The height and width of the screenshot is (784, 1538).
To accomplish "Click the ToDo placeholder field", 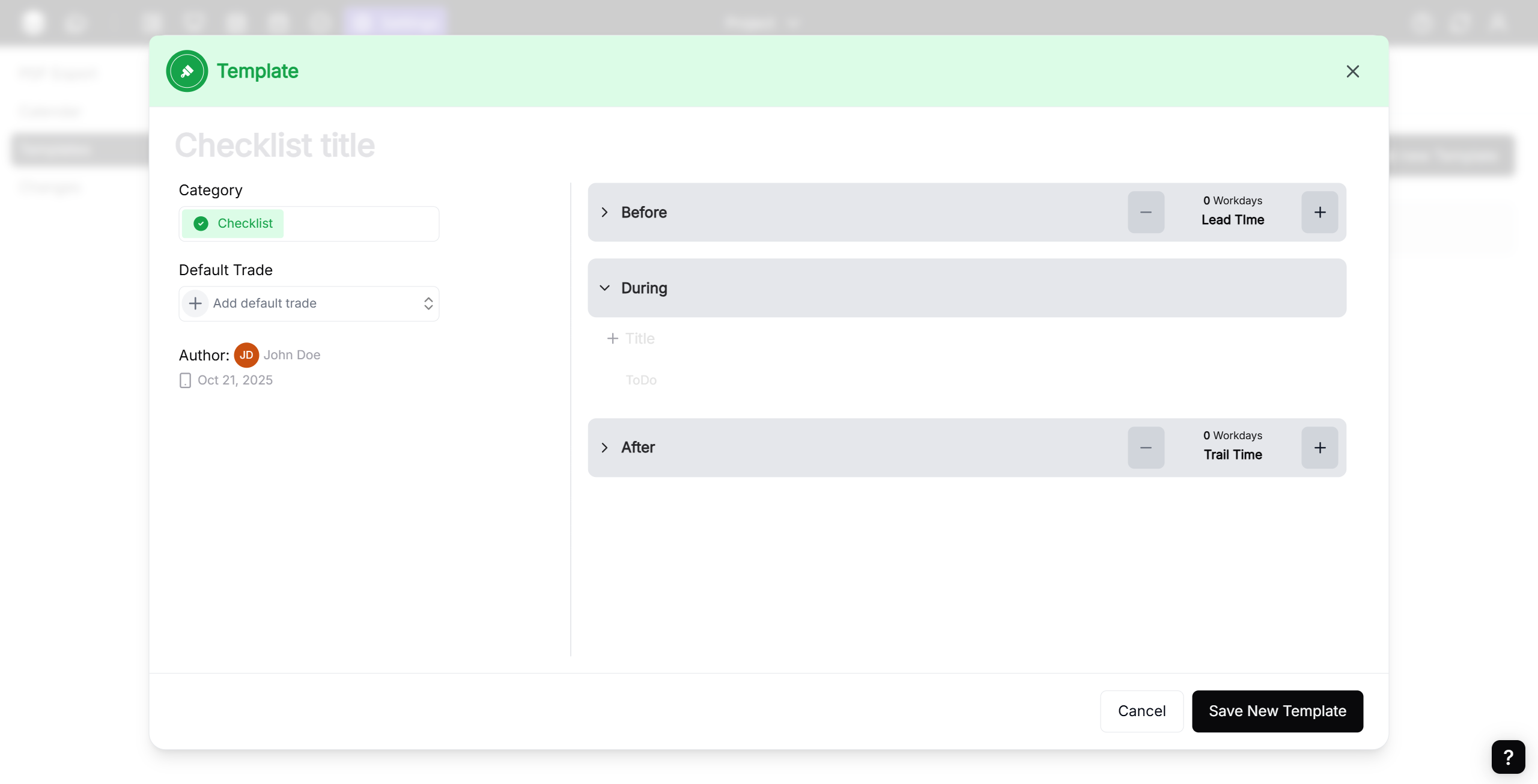I will 641,380.
